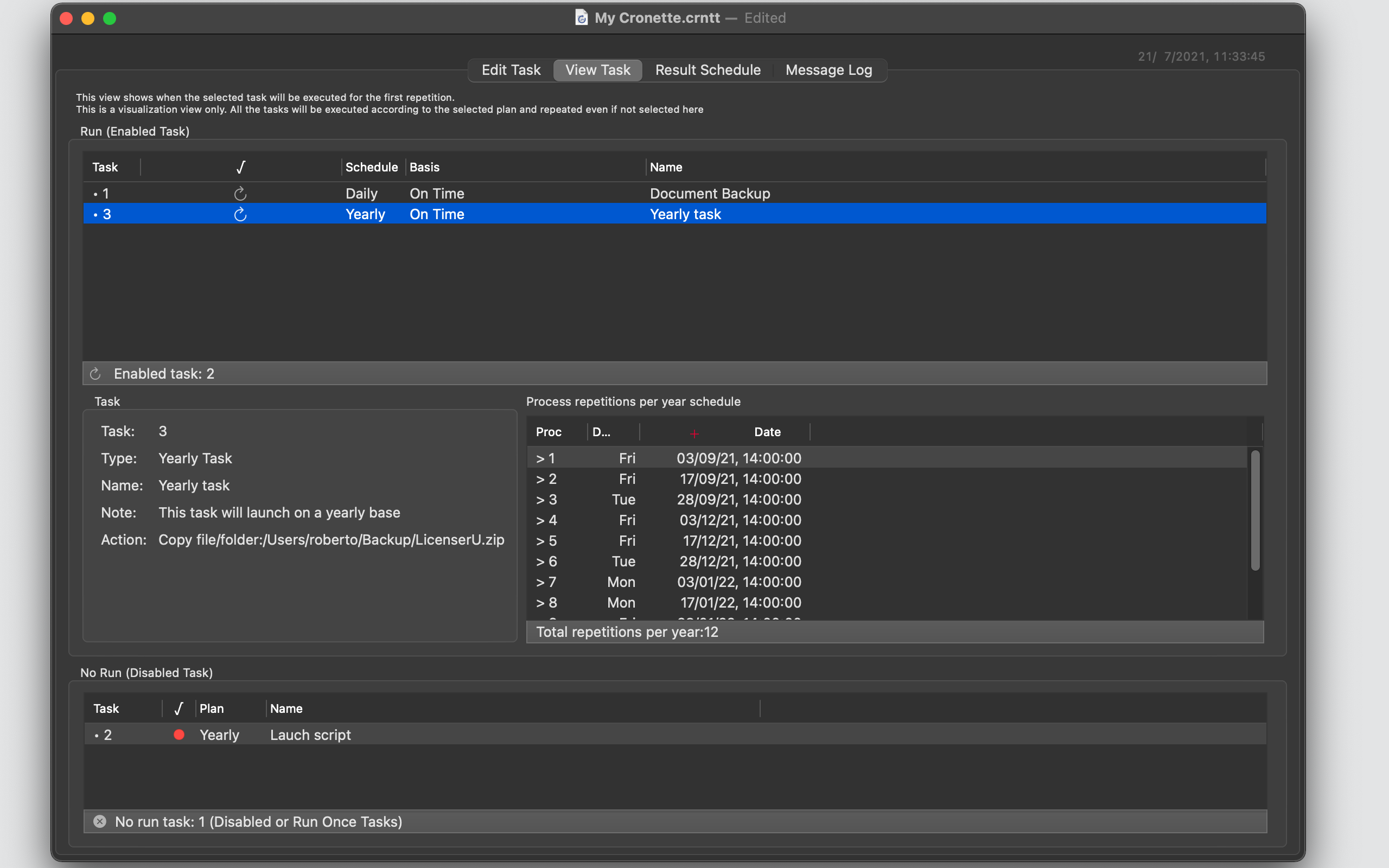Click the checkmark column header in enabled table
1389x868 pixels.
pyautogui.click(x=241, y=167)
